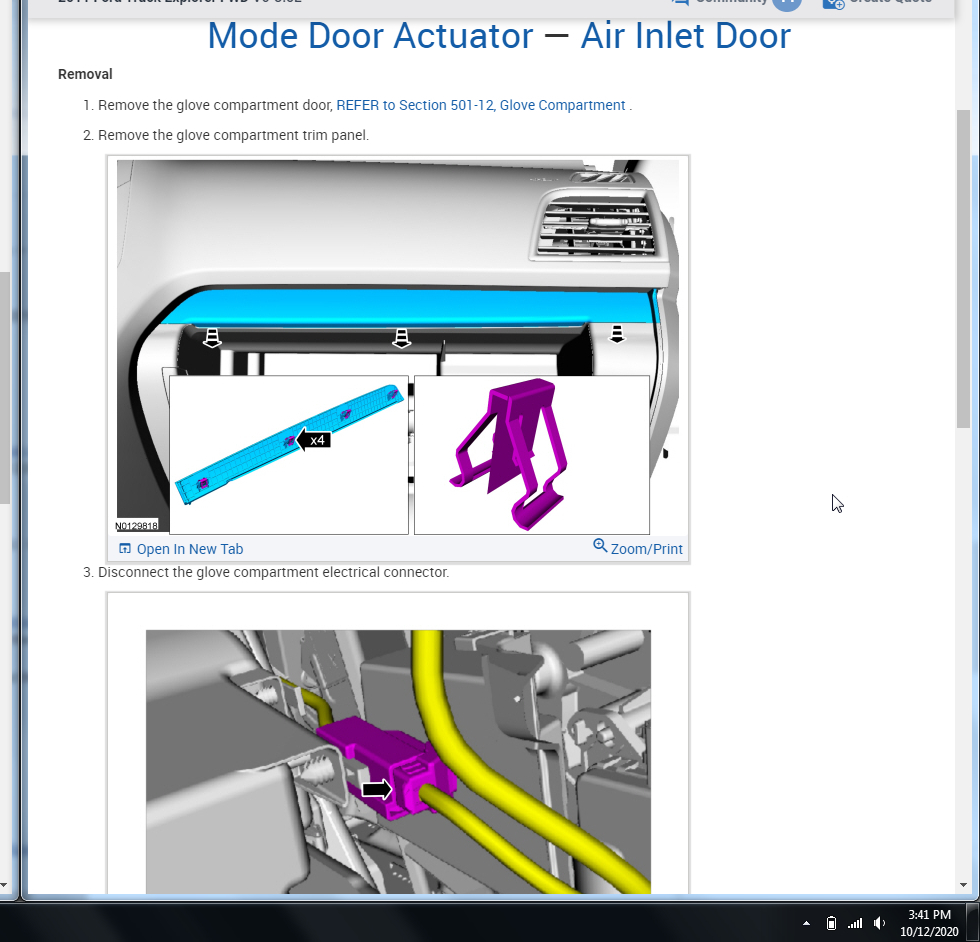Click Open In New Tab link
The image size is (980, 942).
[x=190, y=549]
